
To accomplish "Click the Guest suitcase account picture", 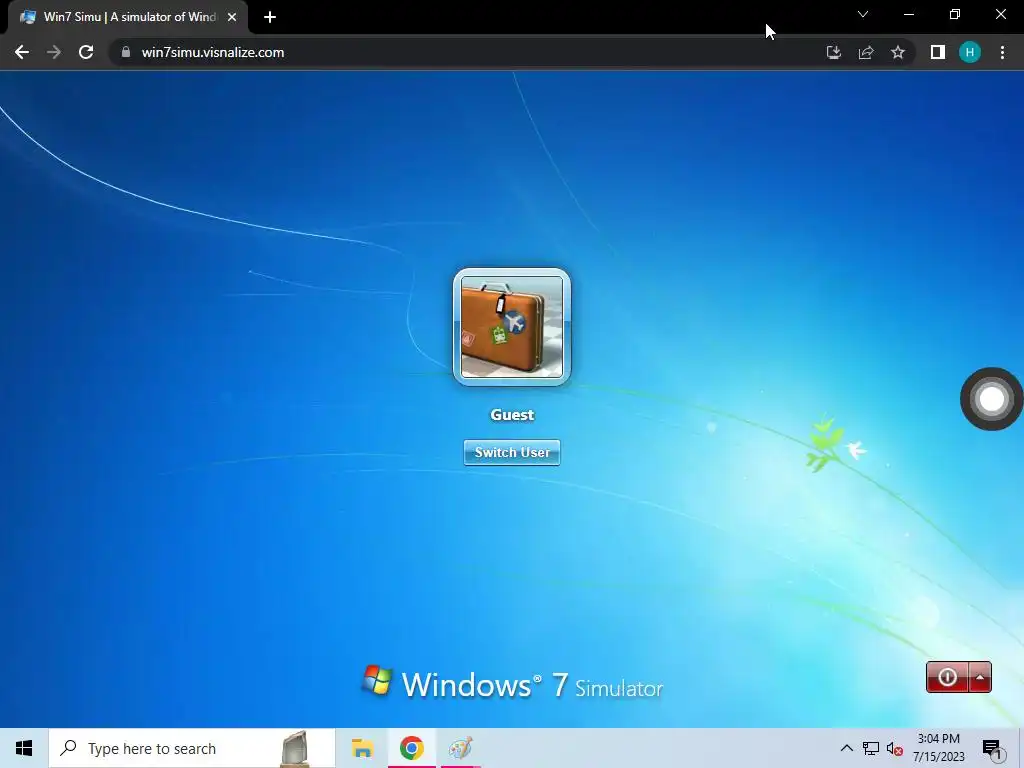I will point(512,327).
